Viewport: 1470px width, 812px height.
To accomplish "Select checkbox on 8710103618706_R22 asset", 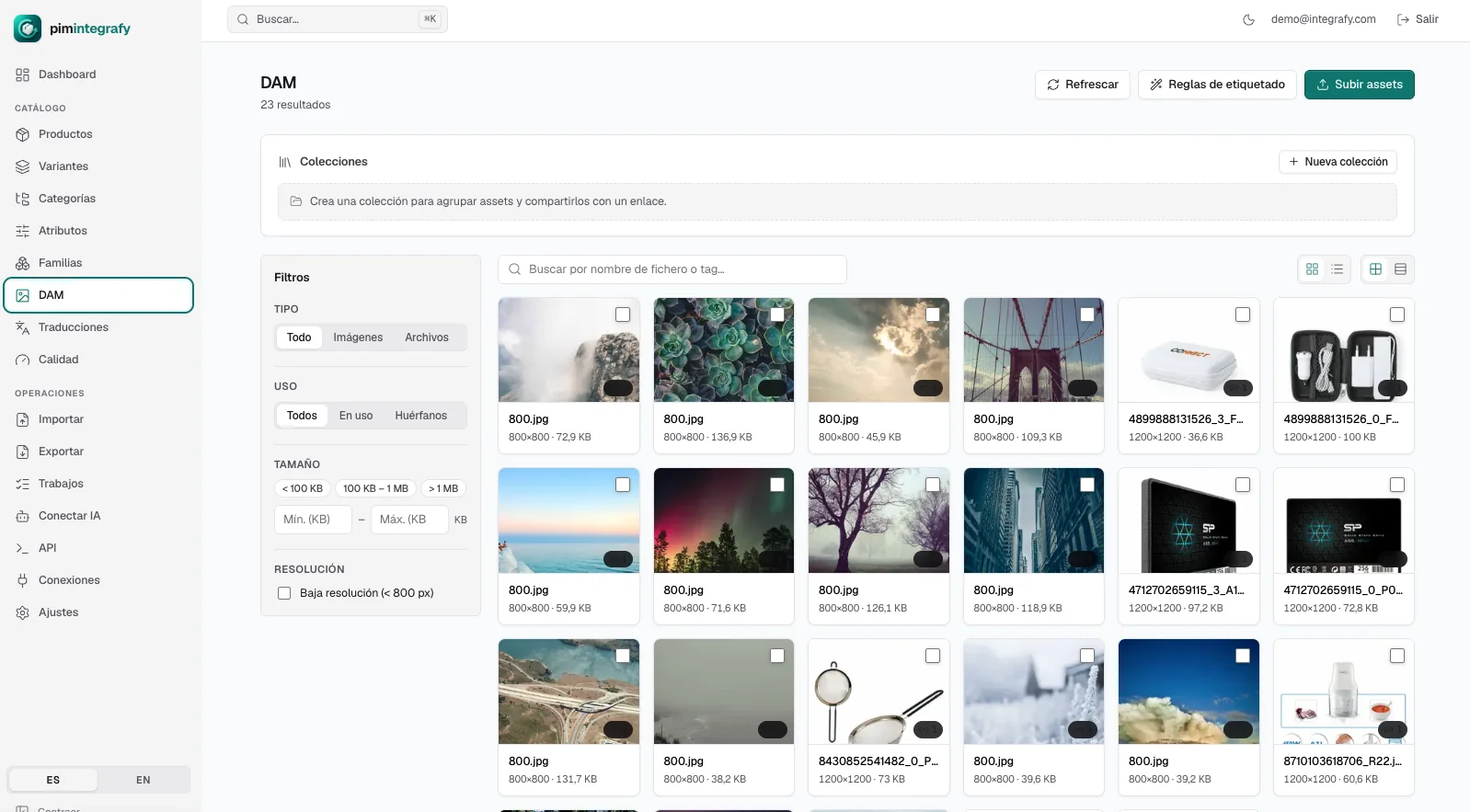I will (x=1397, y=656).
